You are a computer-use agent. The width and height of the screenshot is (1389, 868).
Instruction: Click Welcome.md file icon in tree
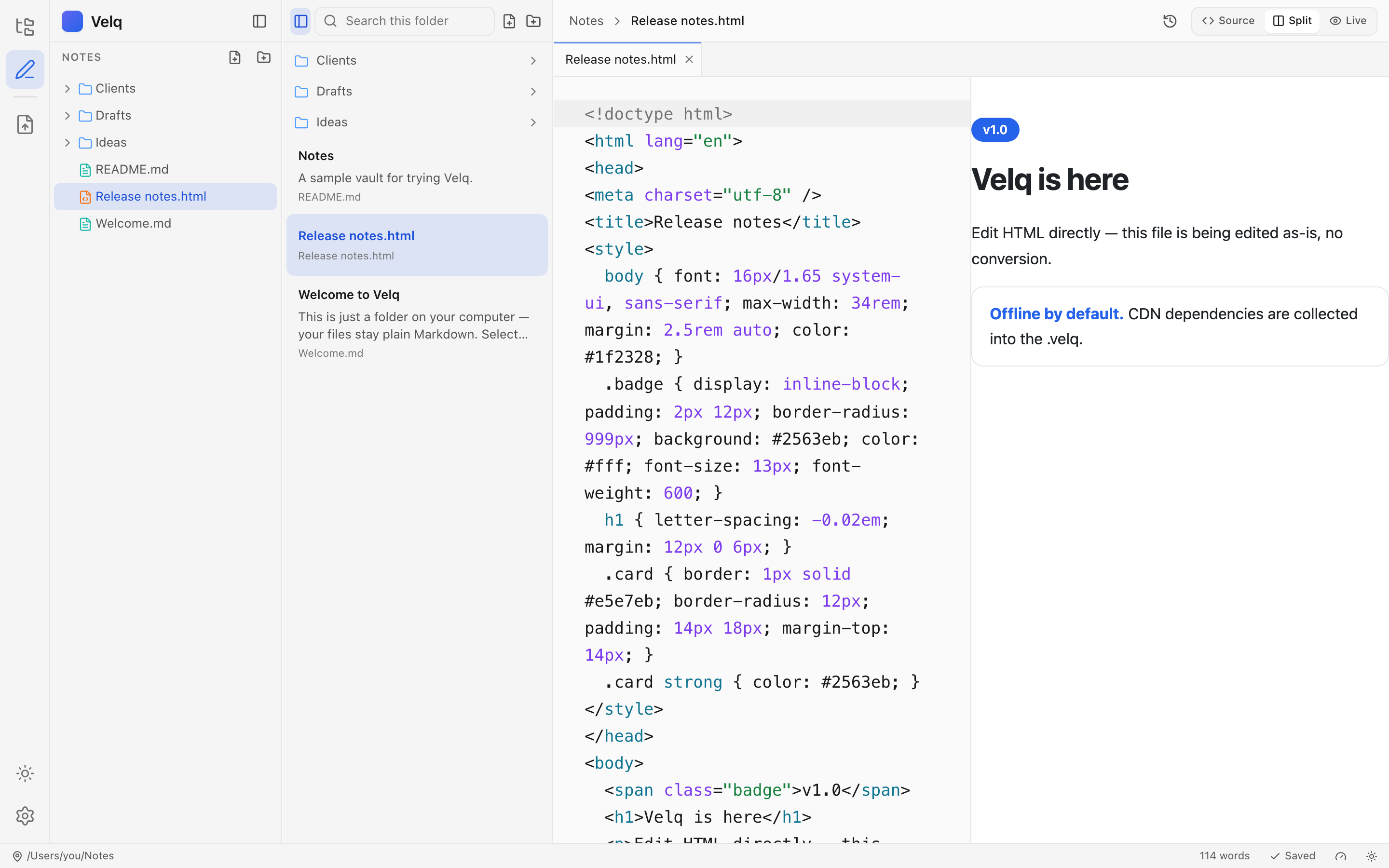85,224
